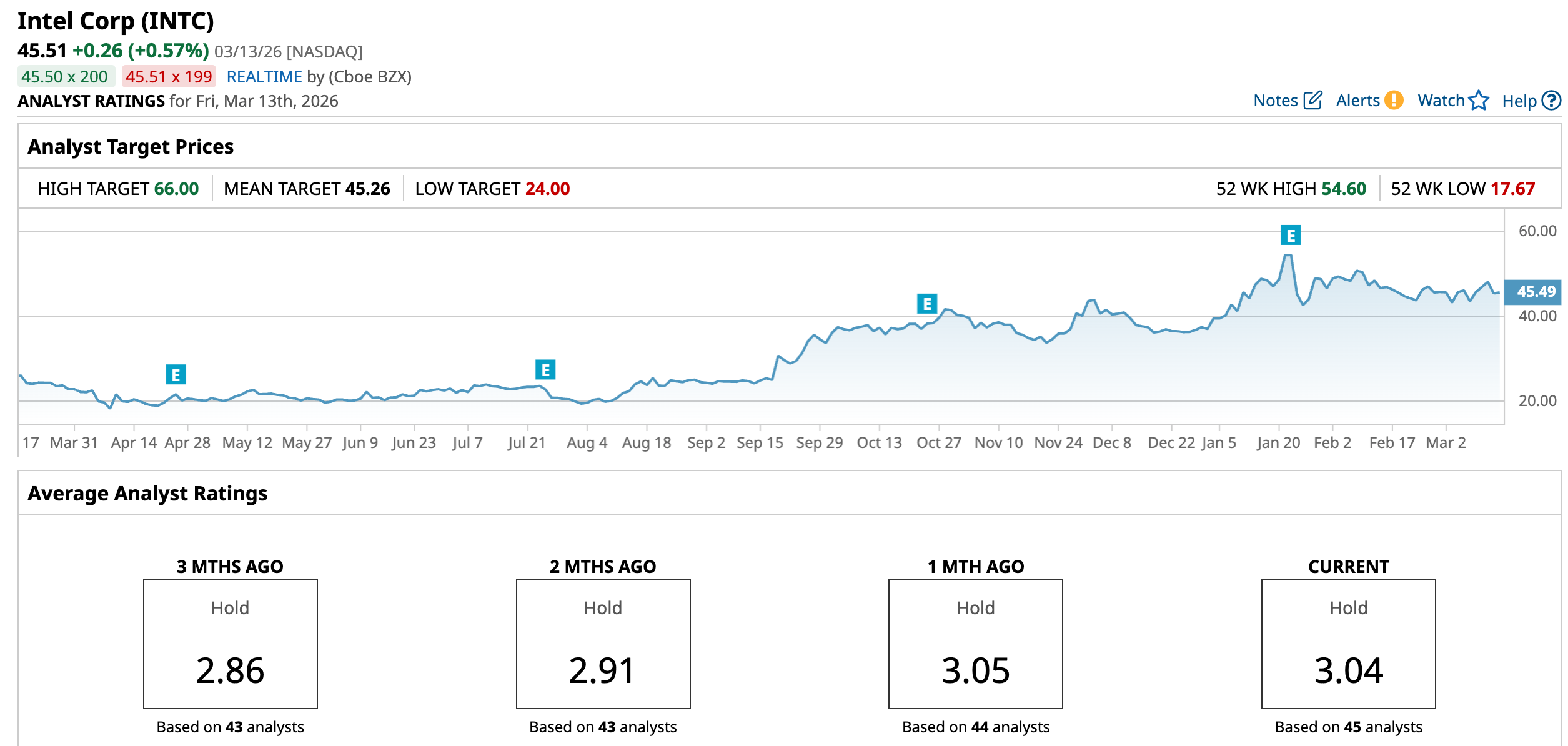
Task: Click earnings marker E near Oct 27
Action: point(927,304)
